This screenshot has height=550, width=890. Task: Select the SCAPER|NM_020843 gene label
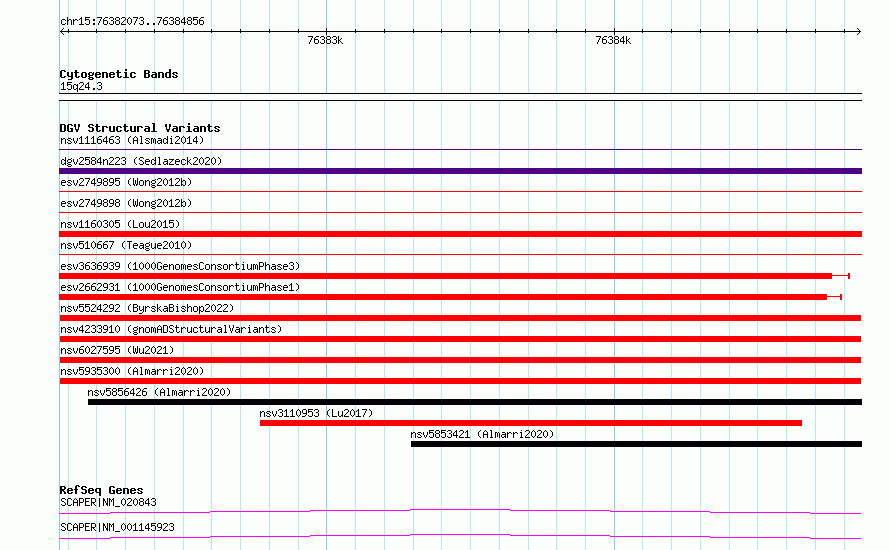[x=108, y=502]
